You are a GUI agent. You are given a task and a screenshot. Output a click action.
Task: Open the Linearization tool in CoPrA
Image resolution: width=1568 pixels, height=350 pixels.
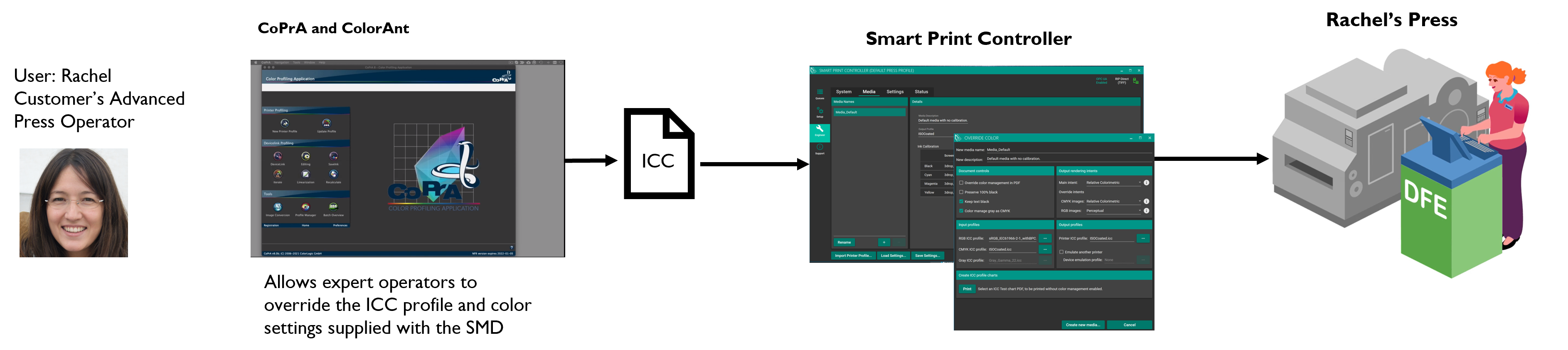305,177
